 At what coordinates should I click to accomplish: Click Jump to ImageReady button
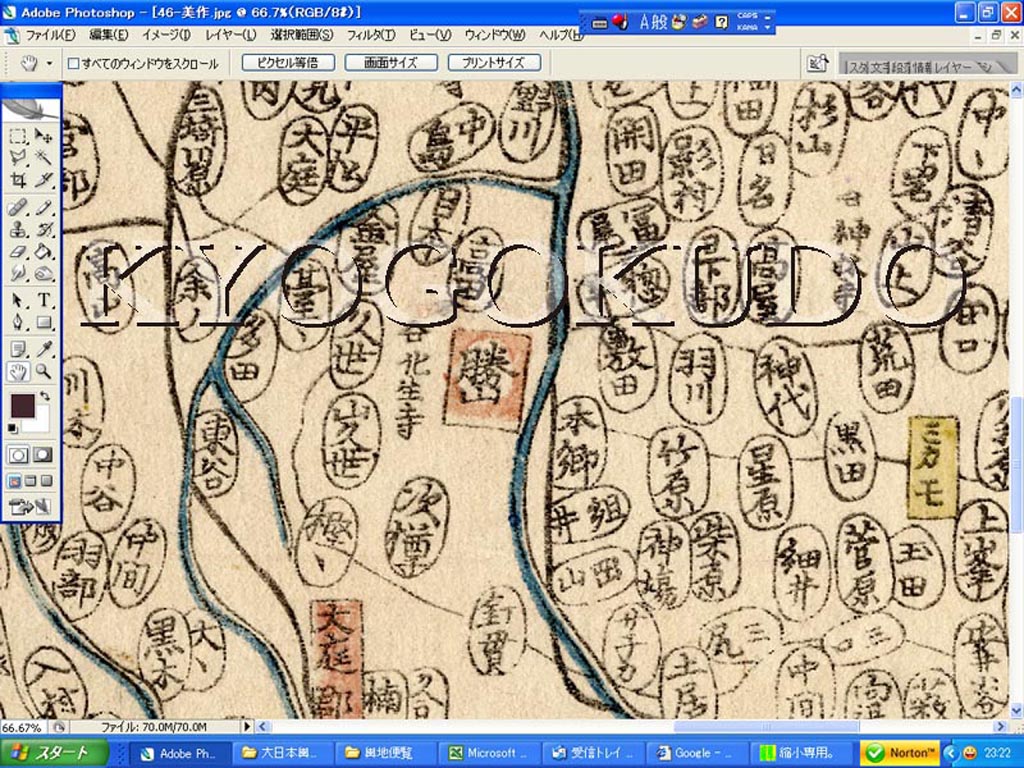31,506
